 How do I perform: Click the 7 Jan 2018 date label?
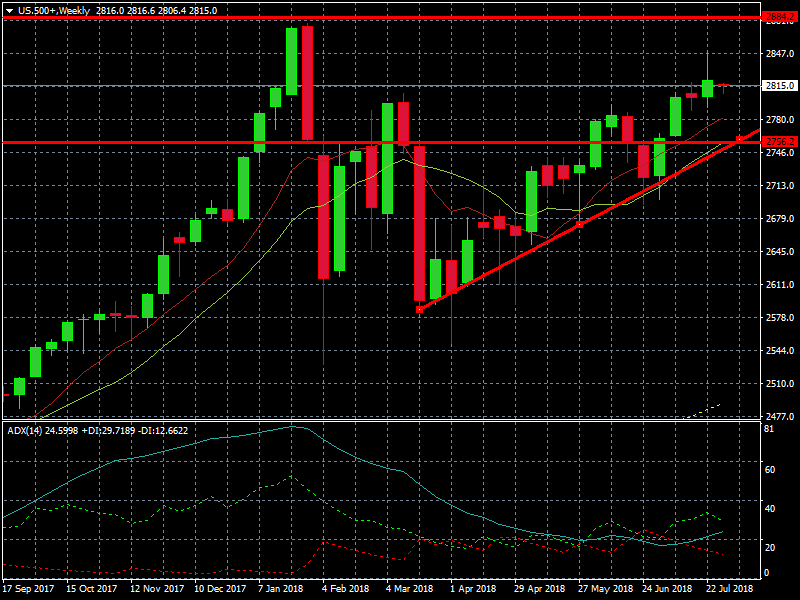(x=281, y=589)
